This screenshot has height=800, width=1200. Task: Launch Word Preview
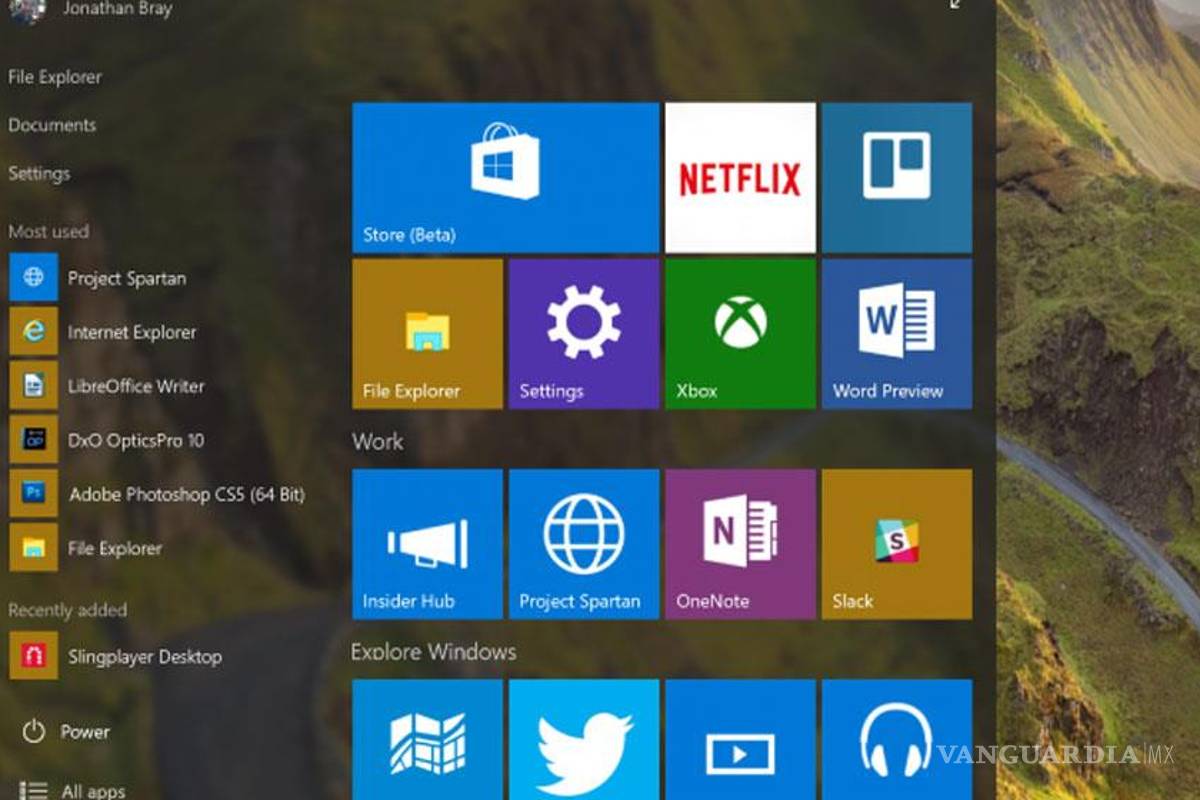click(896, 333)
